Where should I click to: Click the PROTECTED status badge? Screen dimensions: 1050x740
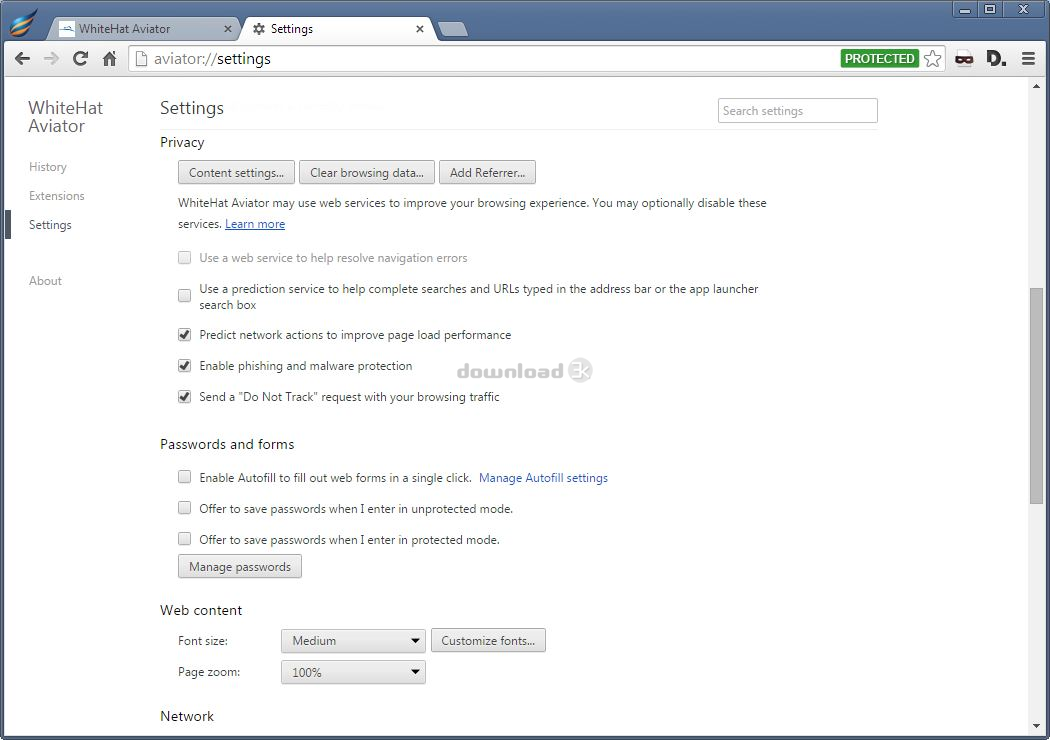tap(879, 59)
